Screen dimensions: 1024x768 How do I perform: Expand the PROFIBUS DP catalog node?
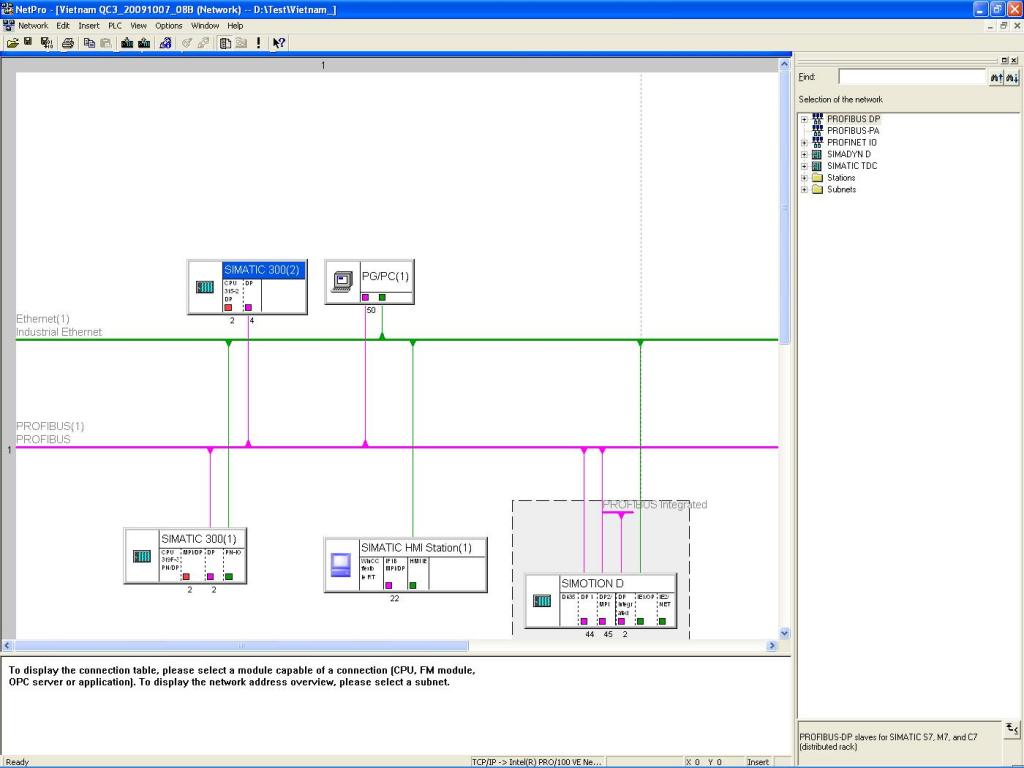805,120
